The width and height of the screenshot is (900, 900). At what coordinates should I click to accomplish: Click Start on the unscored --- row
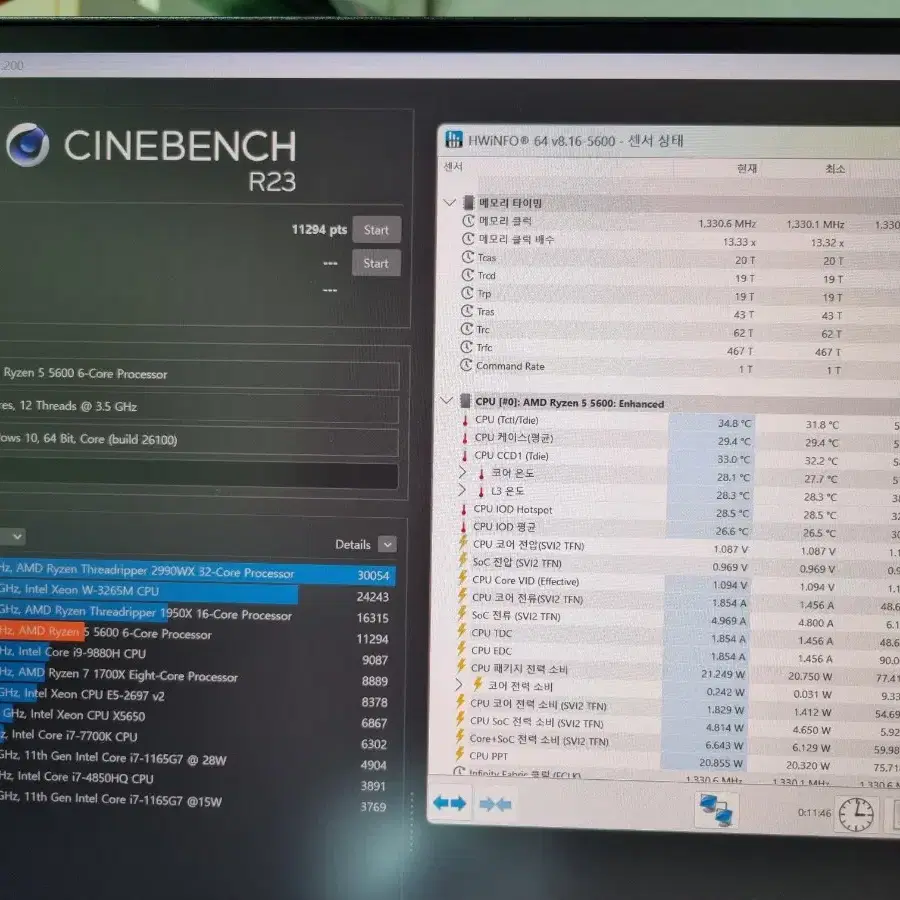[x=376, y=263]
